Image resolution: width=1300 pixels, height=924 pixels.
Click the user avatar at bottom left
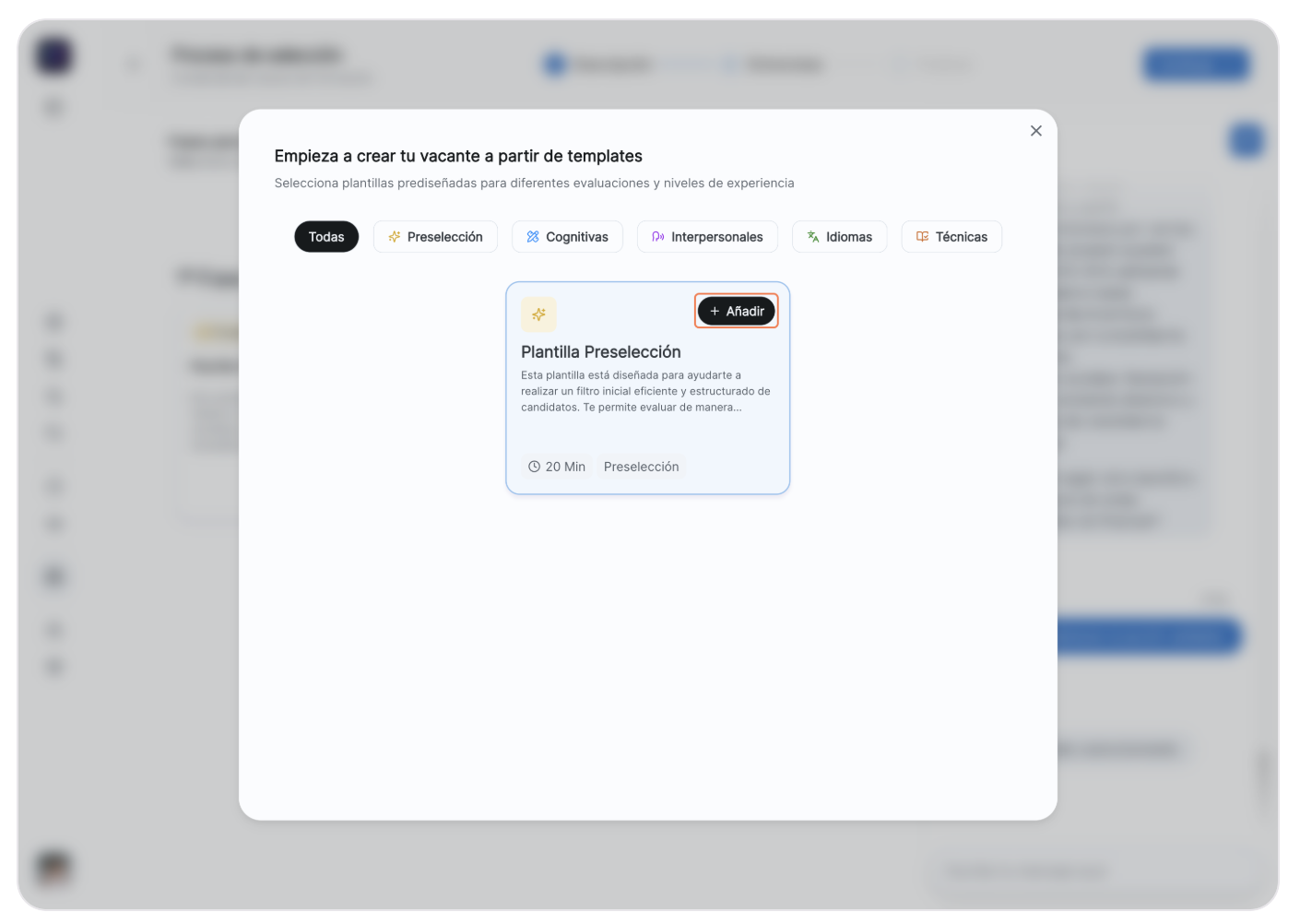53,867
